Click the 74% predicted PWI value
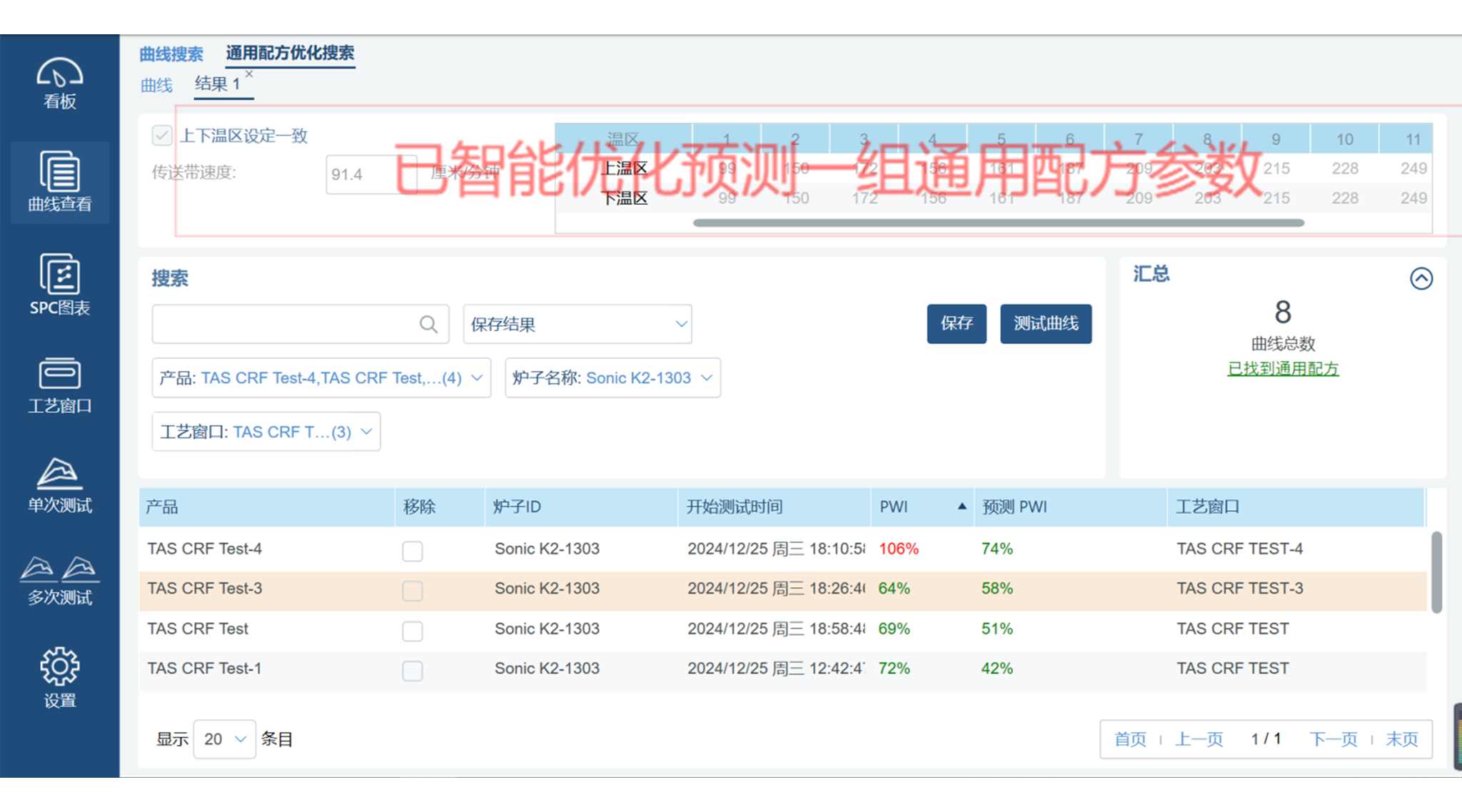The image size is (1462, 812). coord(997,549)
